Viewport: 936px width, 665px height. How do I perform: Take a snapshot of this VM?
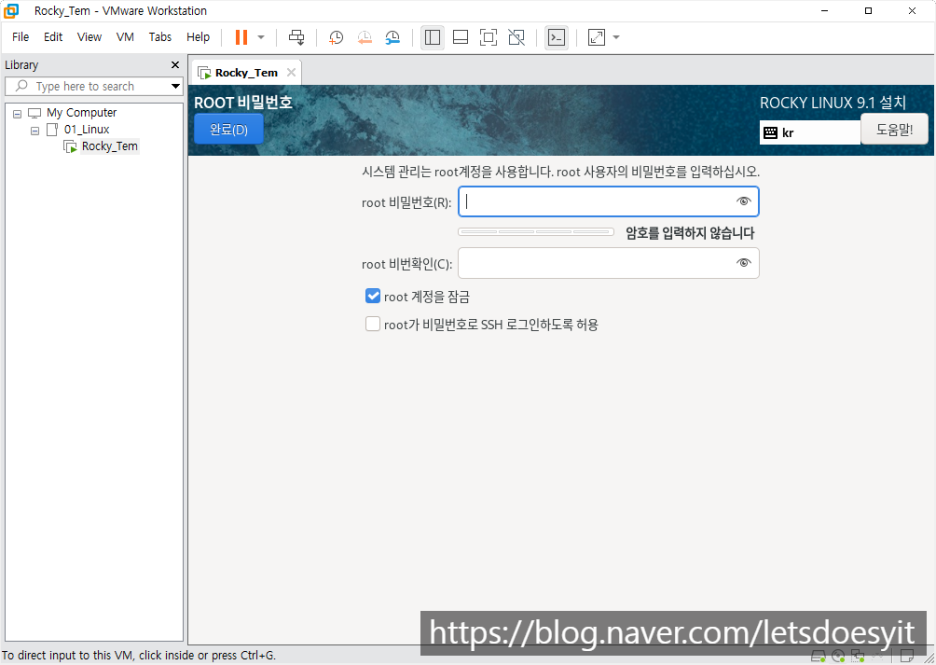tap(336, 38)
